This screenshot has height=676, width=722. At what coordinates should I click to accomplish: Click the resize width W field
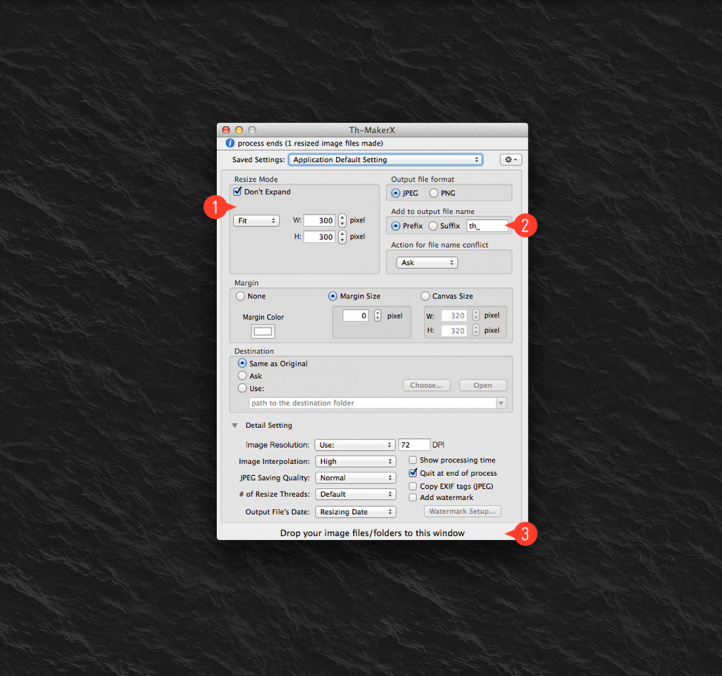point(319,221)
